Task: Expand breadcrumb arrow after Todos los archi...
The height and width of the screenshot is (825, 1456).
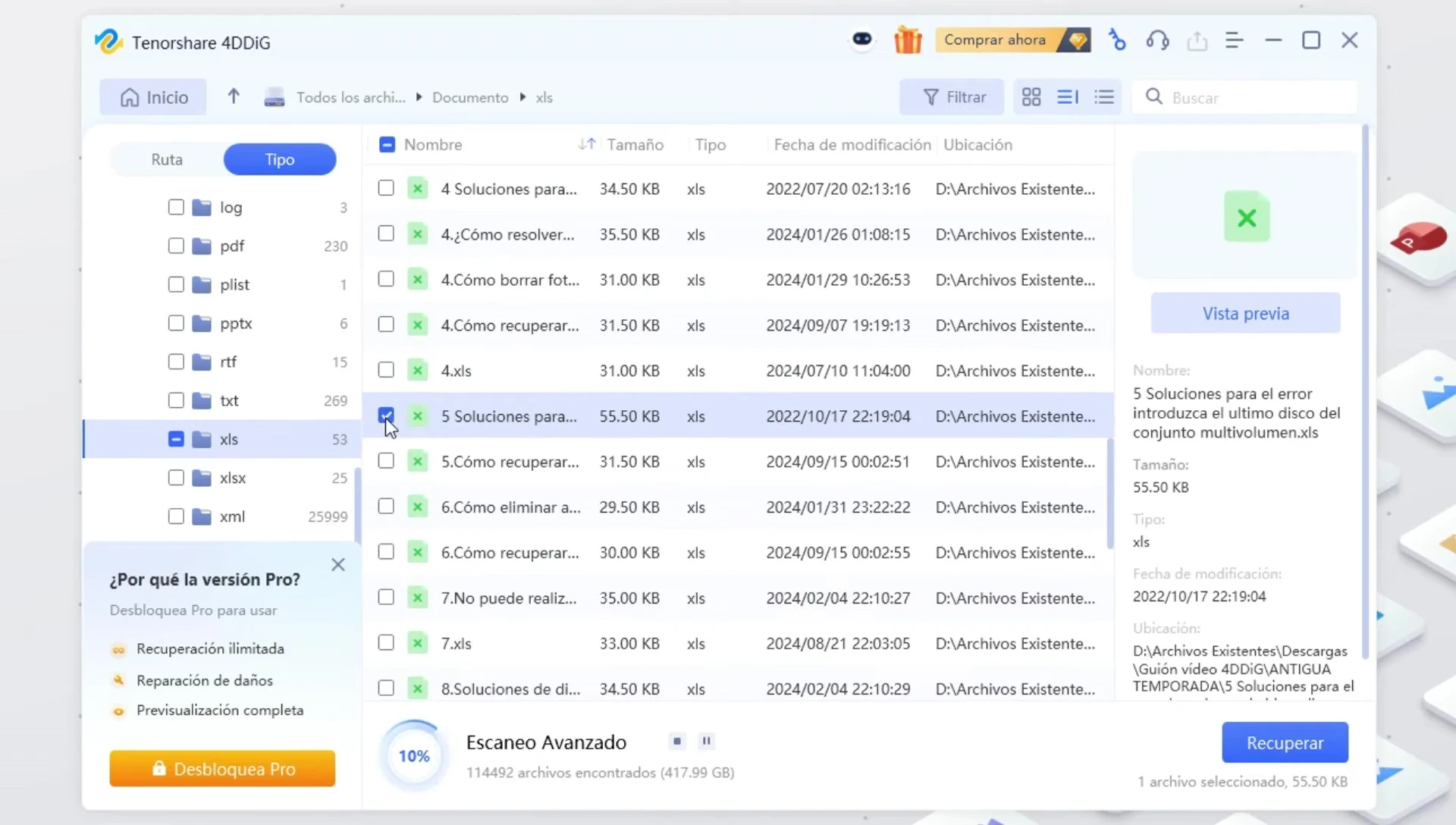Action: 419,97
